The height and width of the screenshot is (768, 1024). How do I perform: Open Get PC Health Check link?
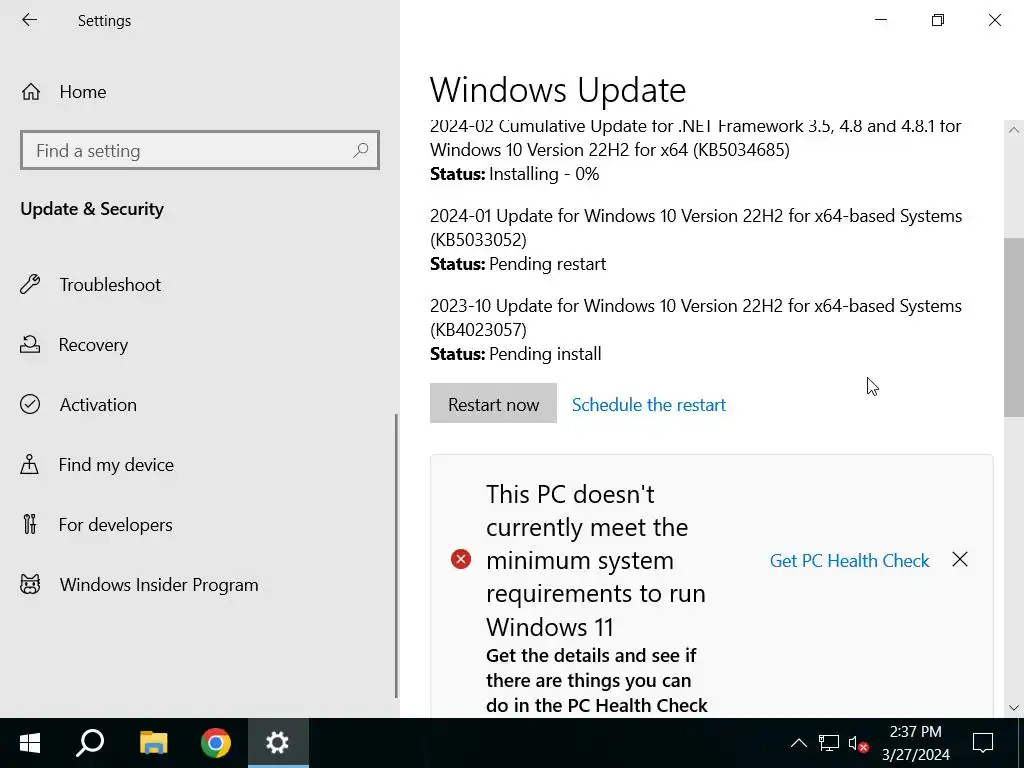[849, 561]
